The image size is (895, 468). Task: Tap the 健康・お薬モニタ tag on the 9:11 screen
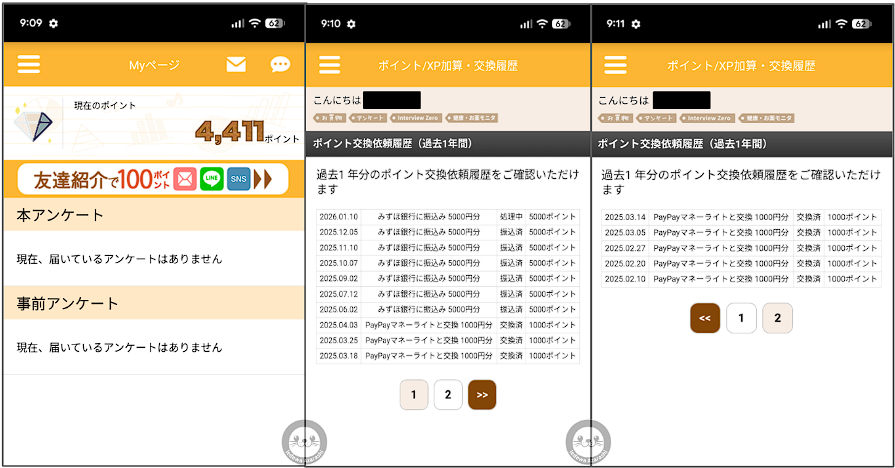click(x=762, y=118)
